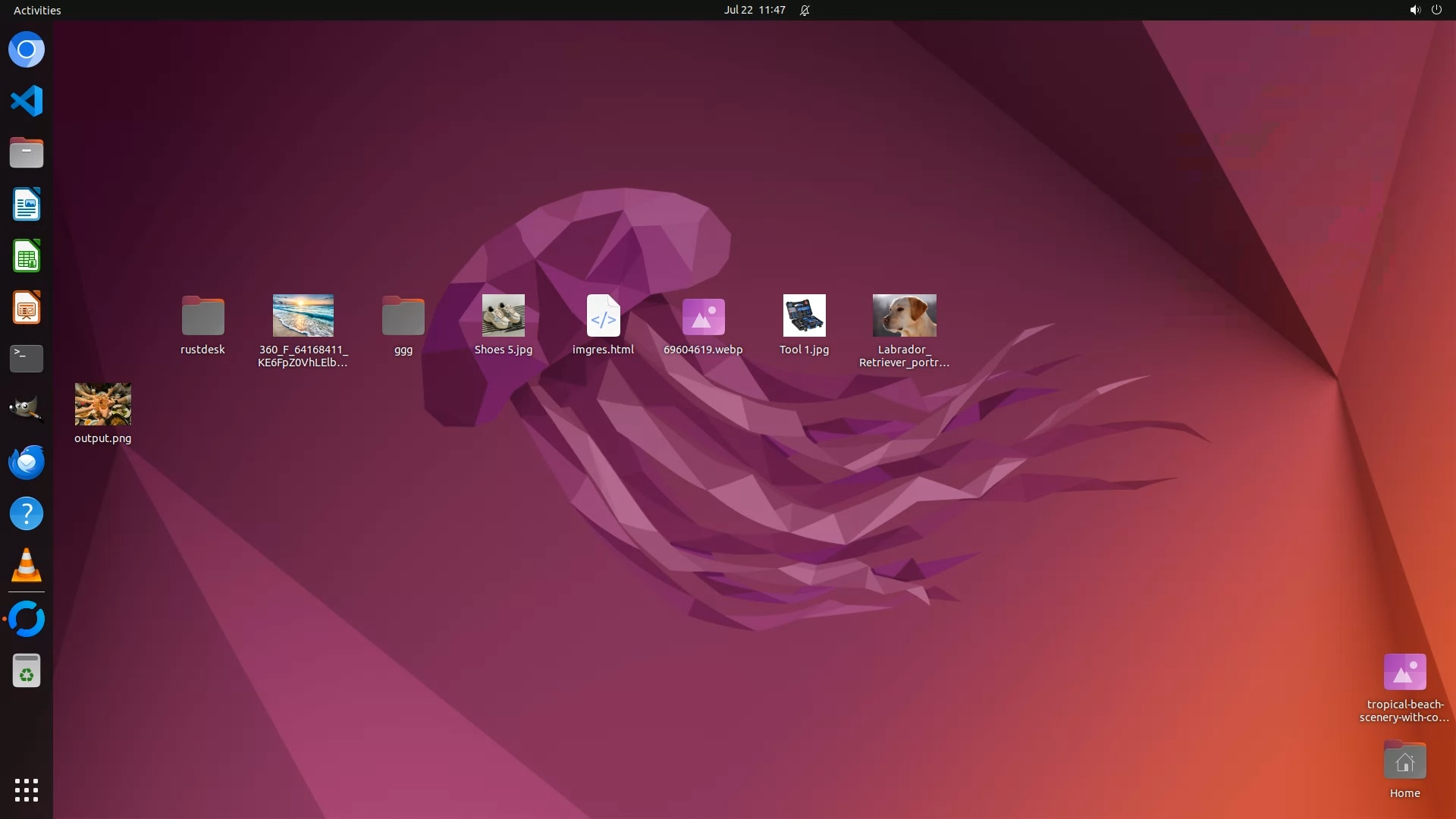Launch LibreOffice Impress from dock

pos(27,308)
